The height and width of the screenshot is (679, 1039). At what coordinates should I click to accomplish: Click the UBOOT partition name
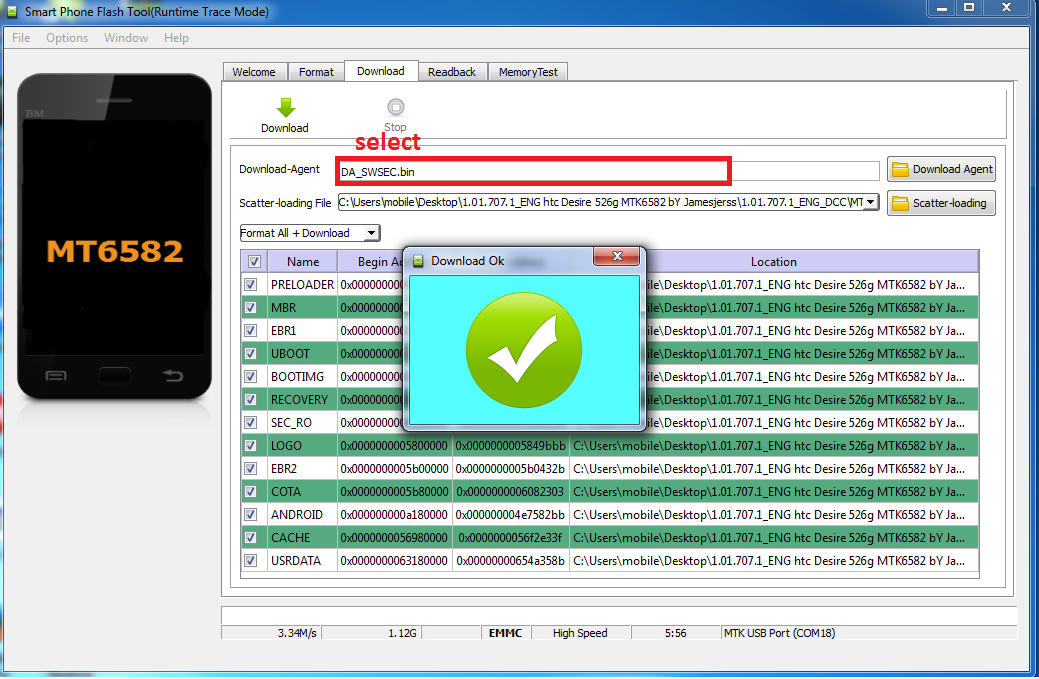(290, 354)
